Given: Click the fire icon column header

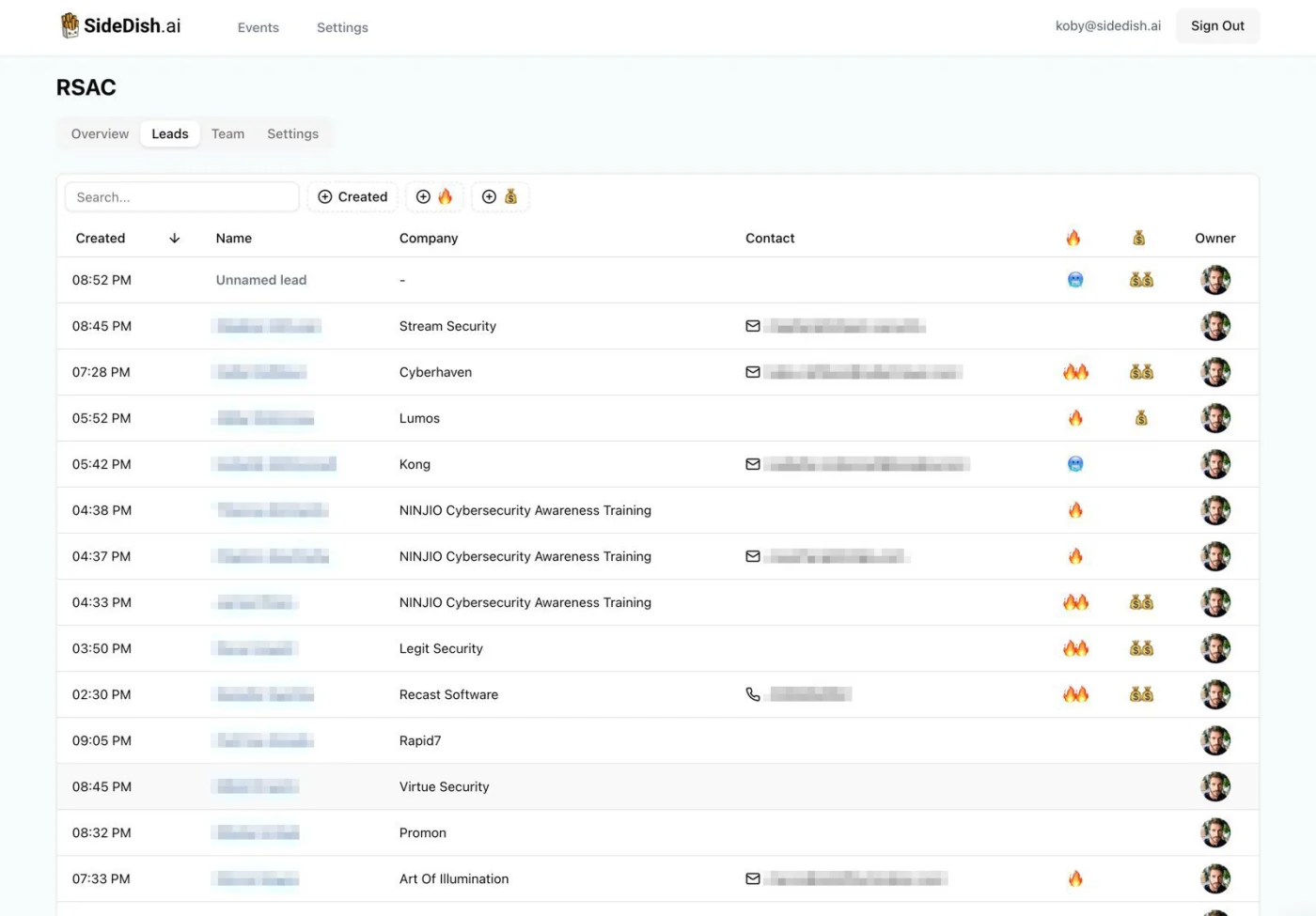Looking at the screenshot, I should click(x=1073, y=238).
